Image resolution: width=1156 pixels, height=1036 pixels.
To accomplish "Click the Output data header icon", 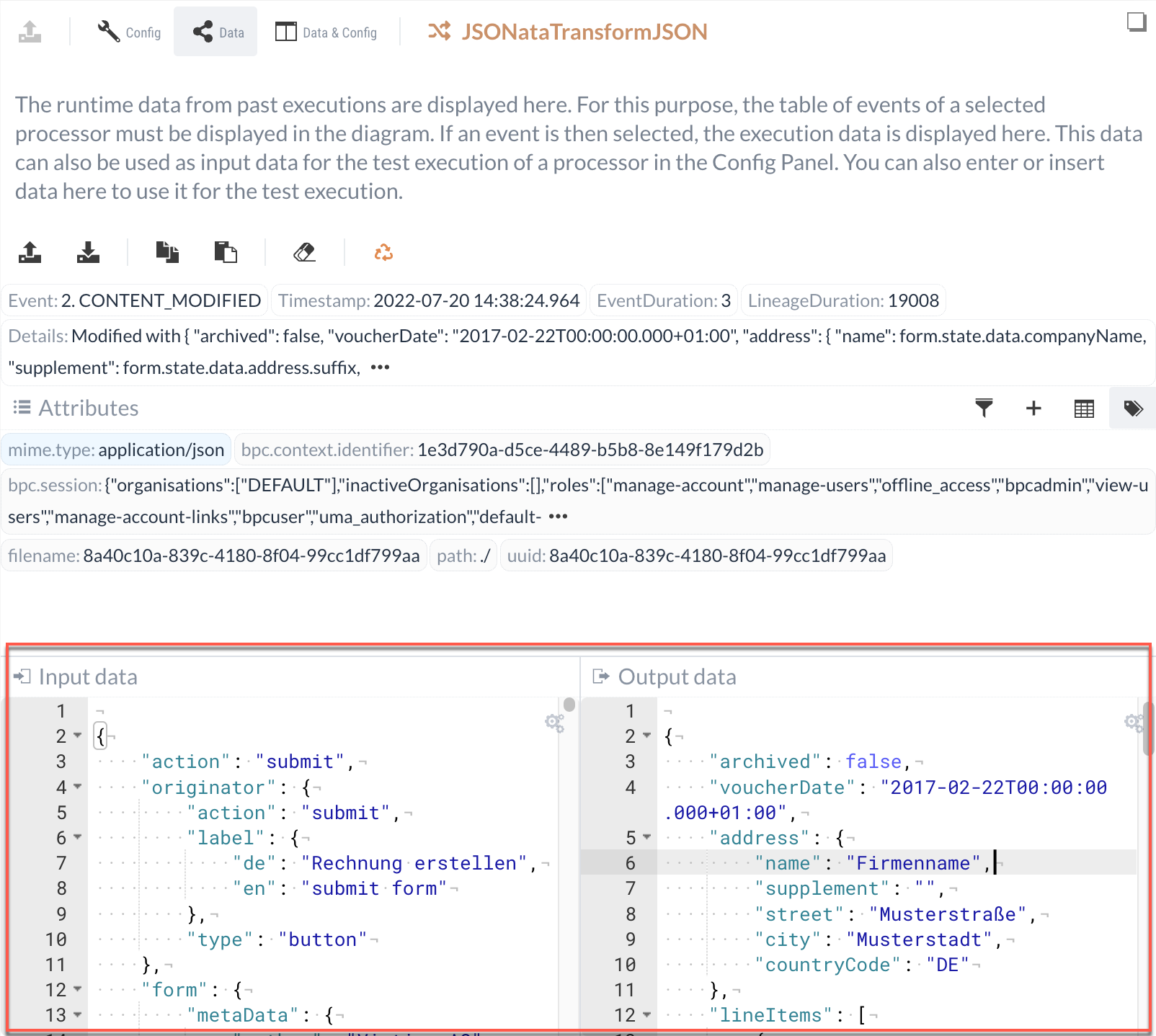I will click(x=601, y=676).
